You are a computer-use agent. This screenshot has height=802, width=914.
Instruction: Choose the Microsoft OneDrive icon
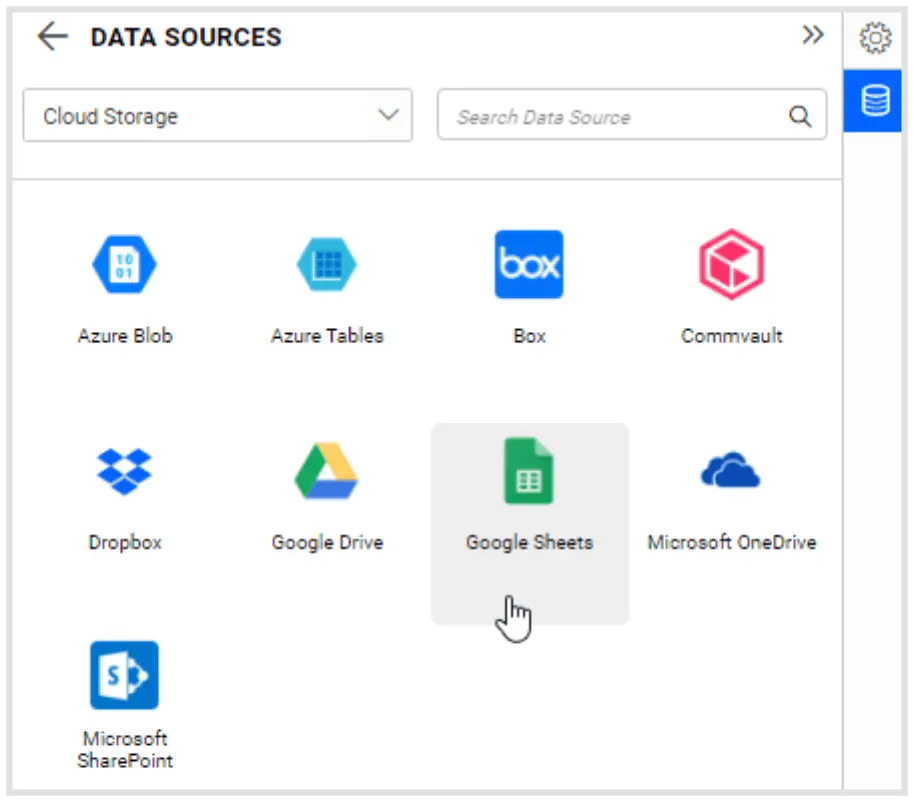tap(731, 471)
